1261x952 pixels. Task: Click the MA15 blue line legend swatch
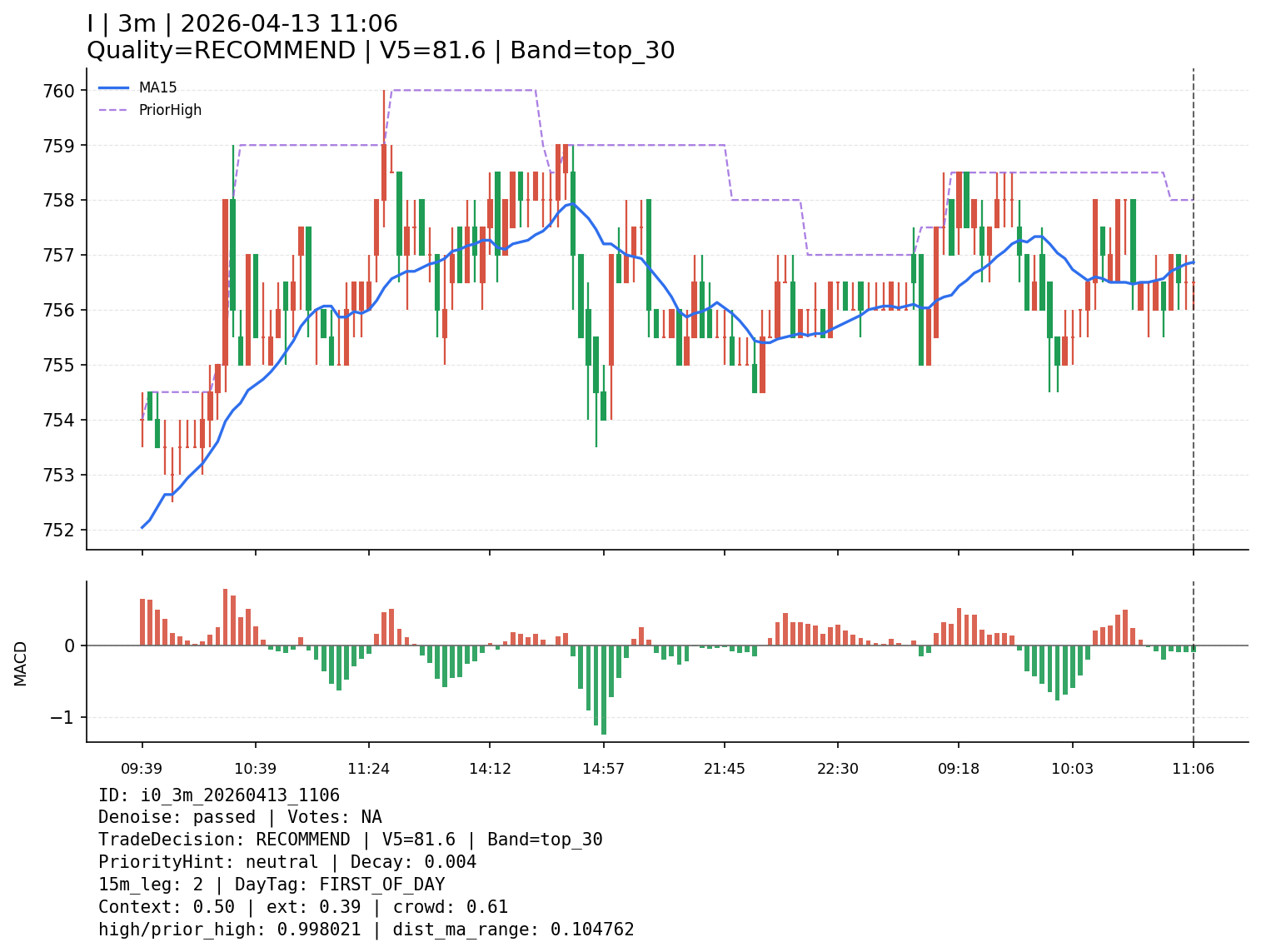114,87
